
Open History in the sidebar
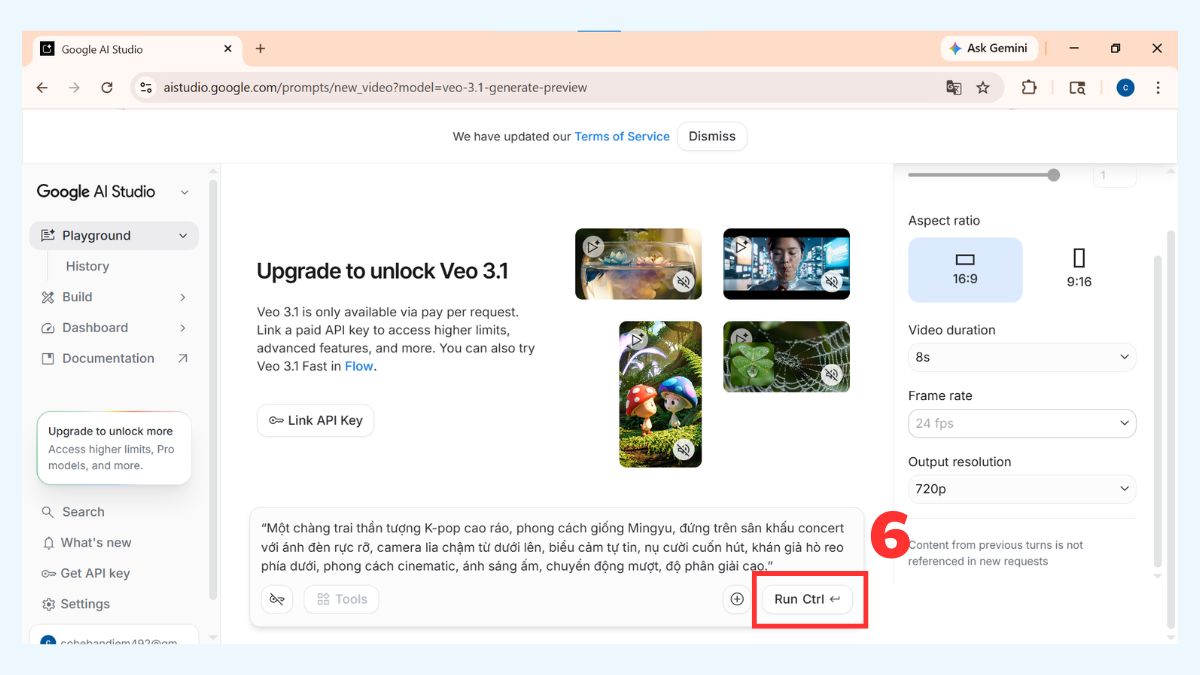pyautogui.click(x=87, y=266)
